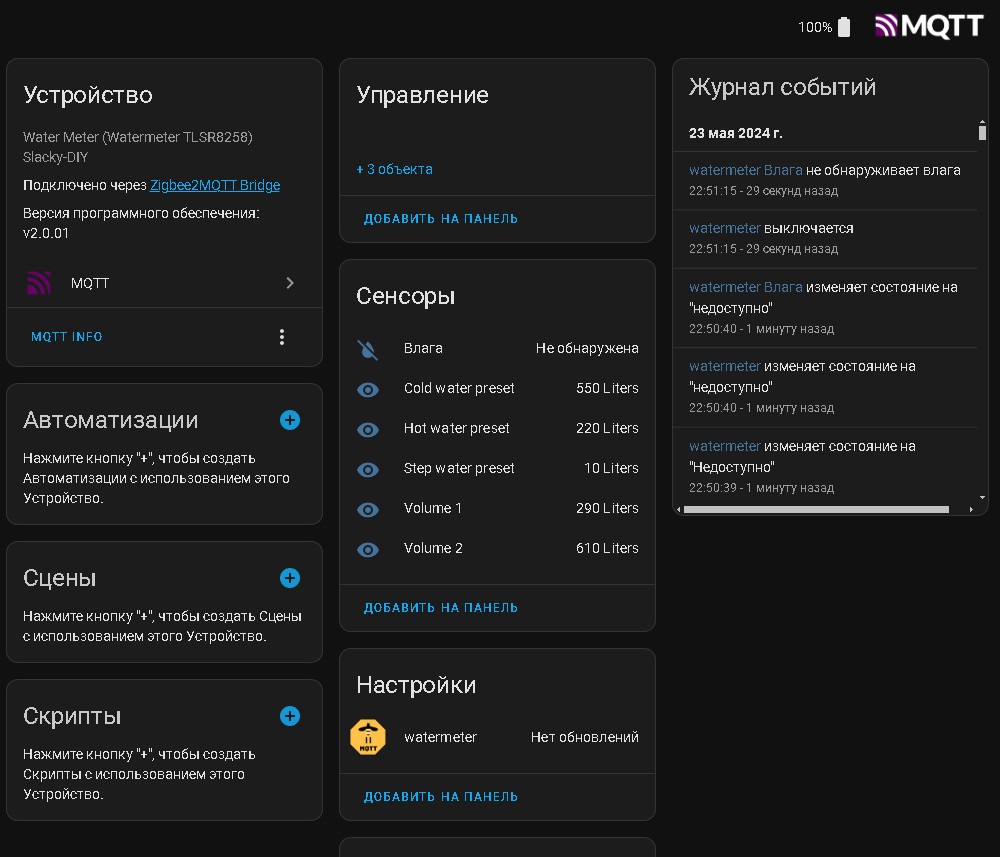Expand the +3 объекта hidden entities
Screen dimensions: 1000x857
(395, 169)
